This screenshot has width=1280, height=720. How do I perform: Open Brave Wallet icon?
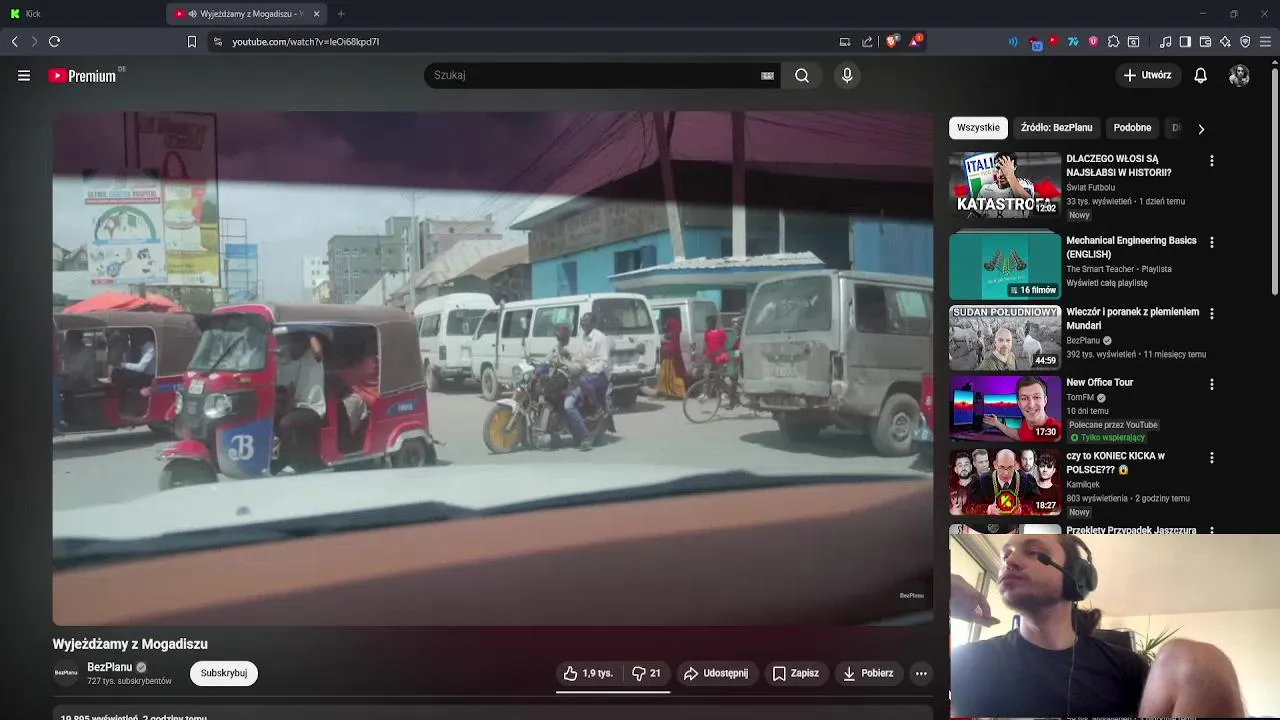[x=1205, y=41]
